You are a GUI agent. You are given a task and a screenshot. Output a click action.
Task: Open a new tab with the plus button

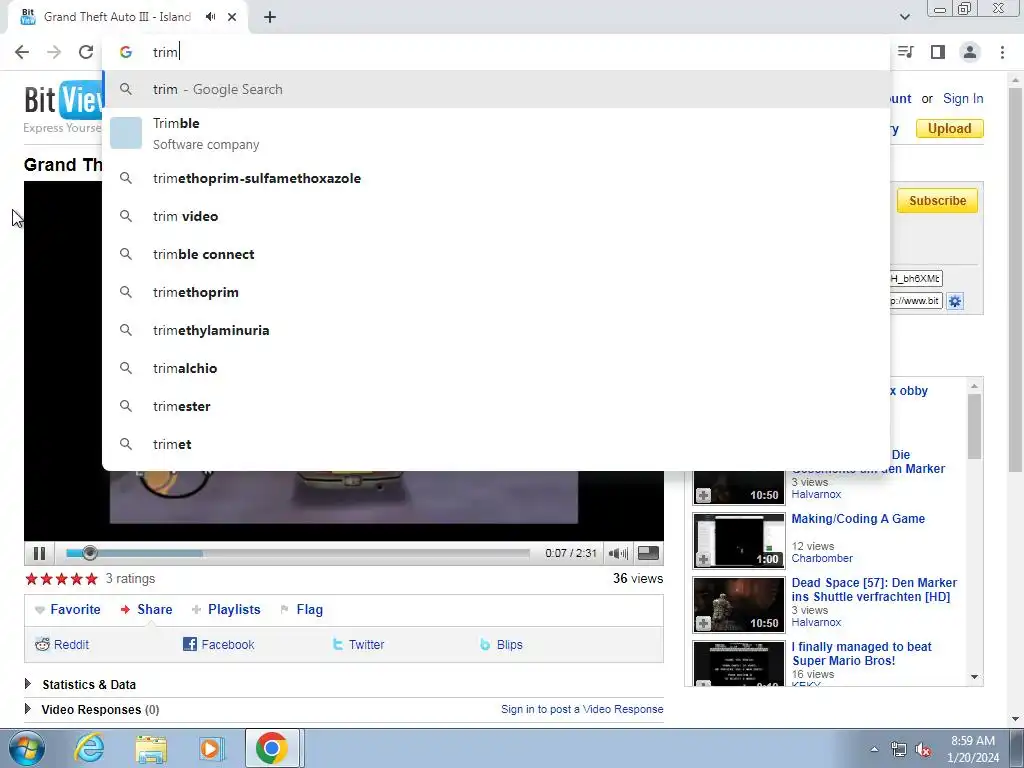(270, 17)
